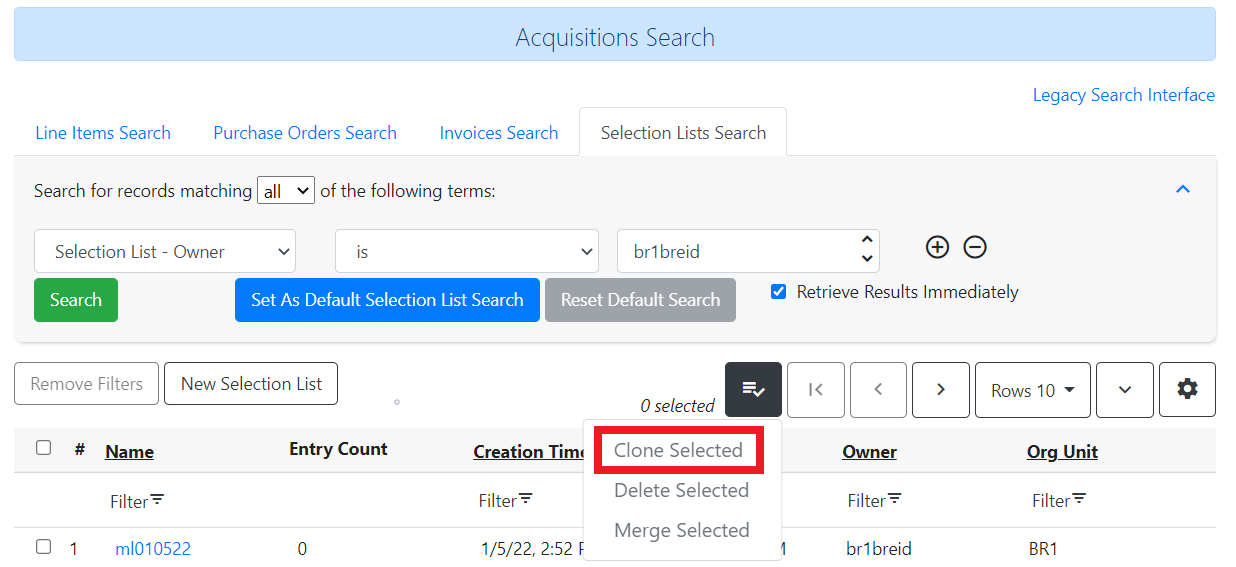This screenshot has height=567, width=1236.
Task: Remove search term row with minus icon
Action: click(975, 247)
